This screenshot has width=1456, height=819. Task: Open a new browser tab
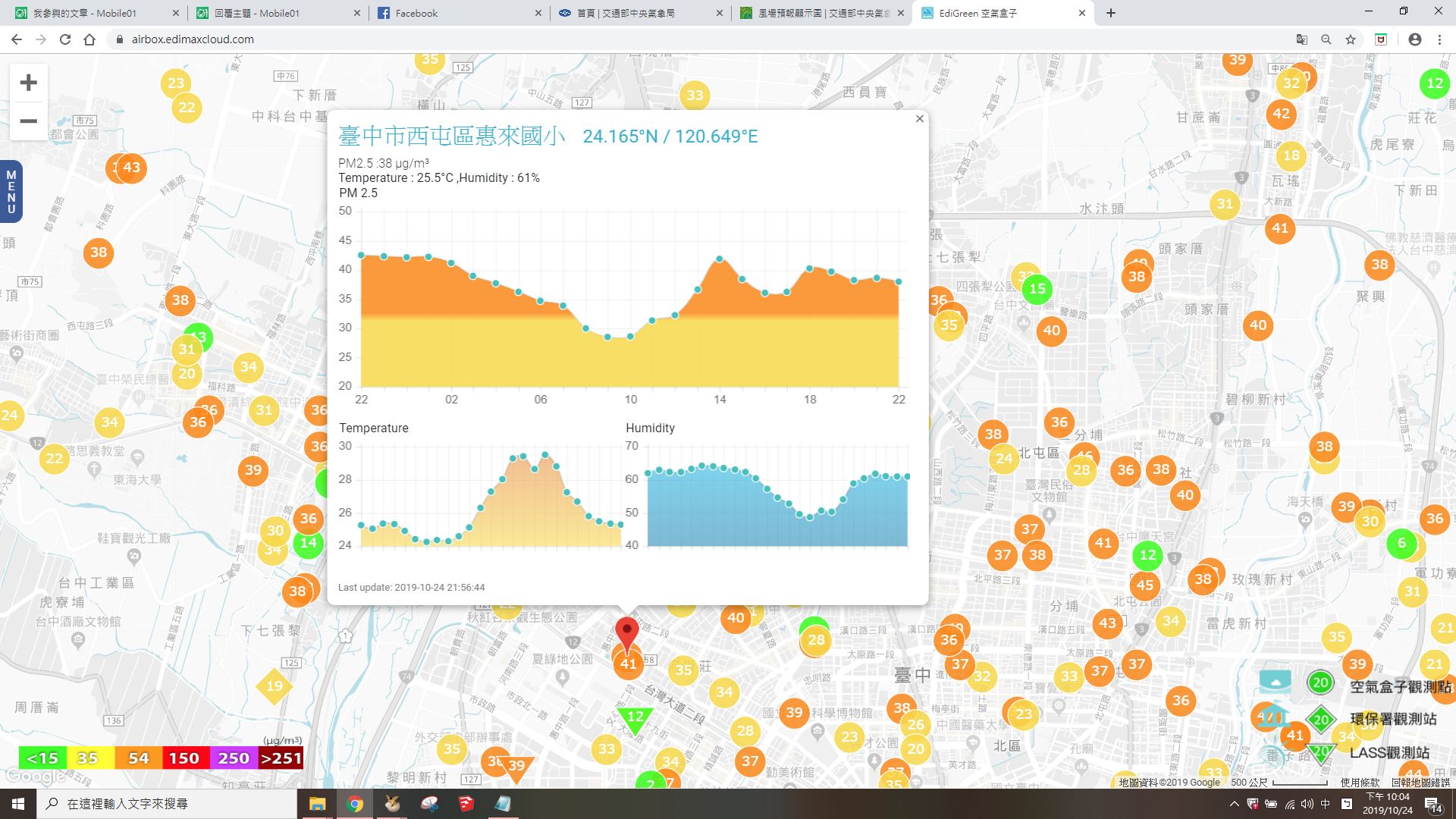(x=1110, y=13)
